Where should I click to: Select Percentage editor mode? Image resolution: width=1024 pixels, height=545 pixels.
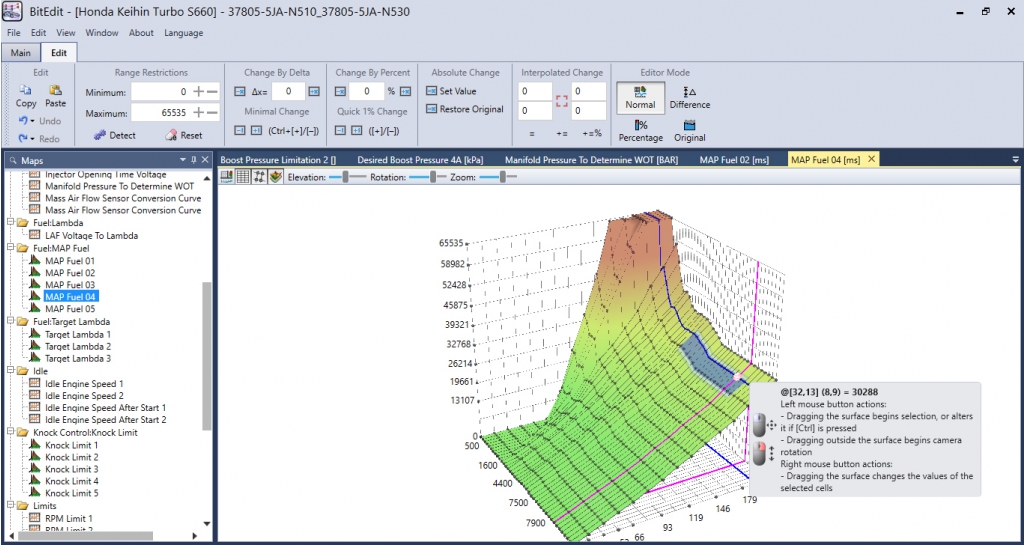point(640,131)
